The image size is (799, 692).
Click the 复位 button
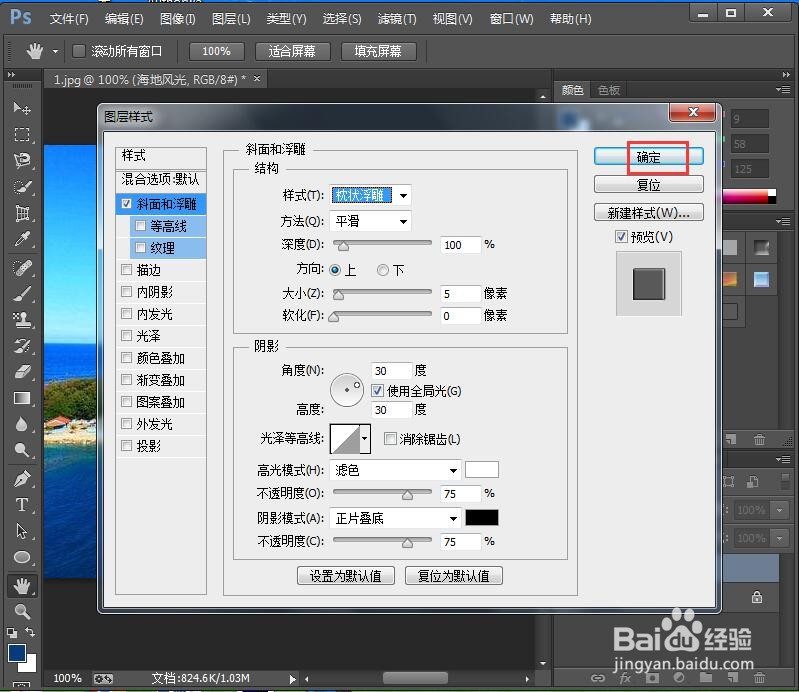coord(648,184)
